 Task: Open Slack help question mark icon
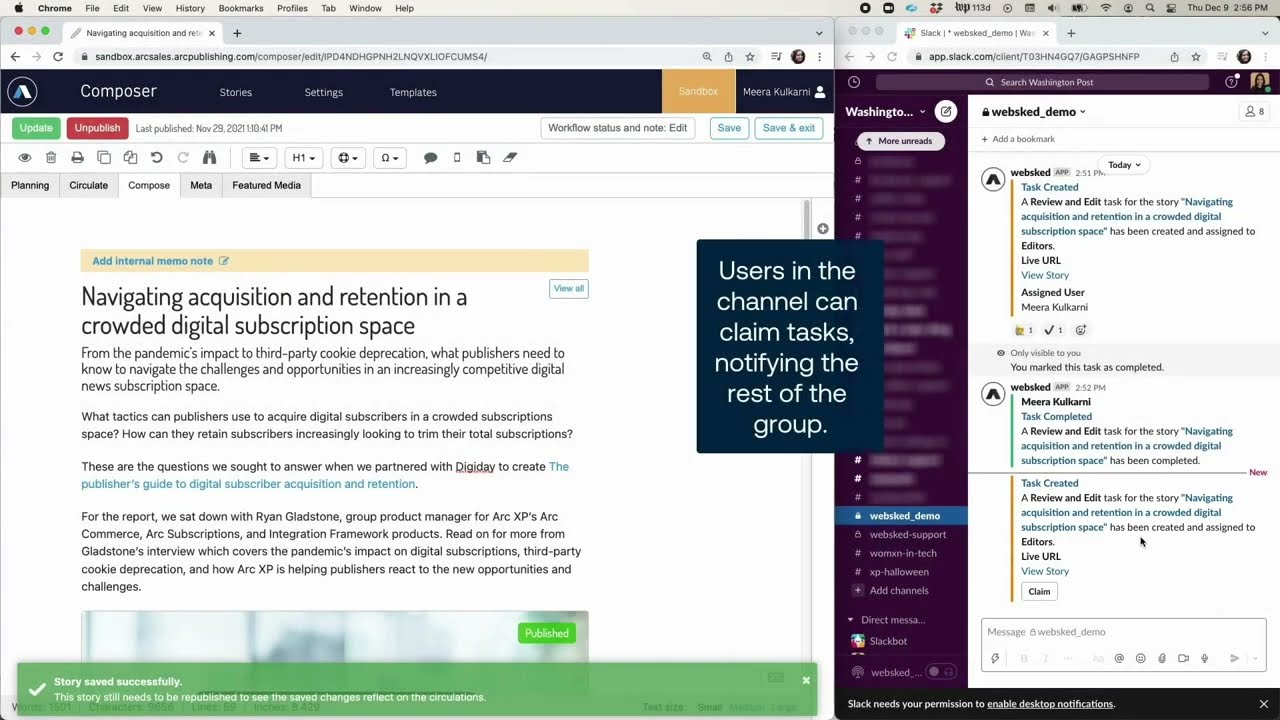coord(1231,82)
